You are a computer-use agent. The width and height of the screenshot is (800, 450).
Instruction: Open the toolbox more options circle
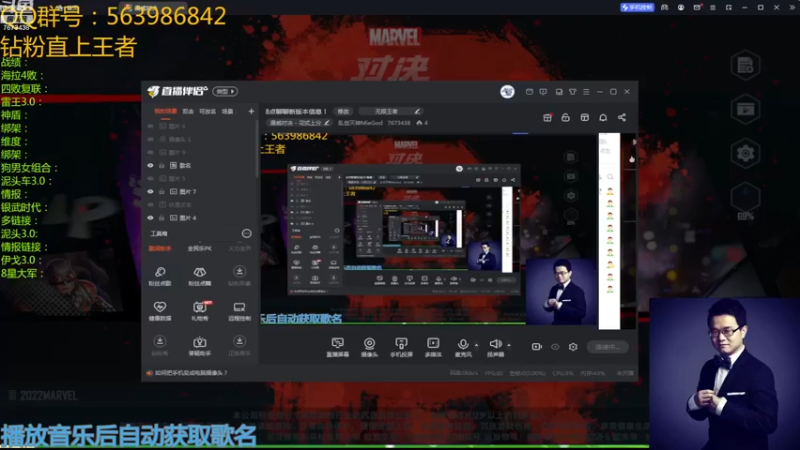tap(246, 234)
